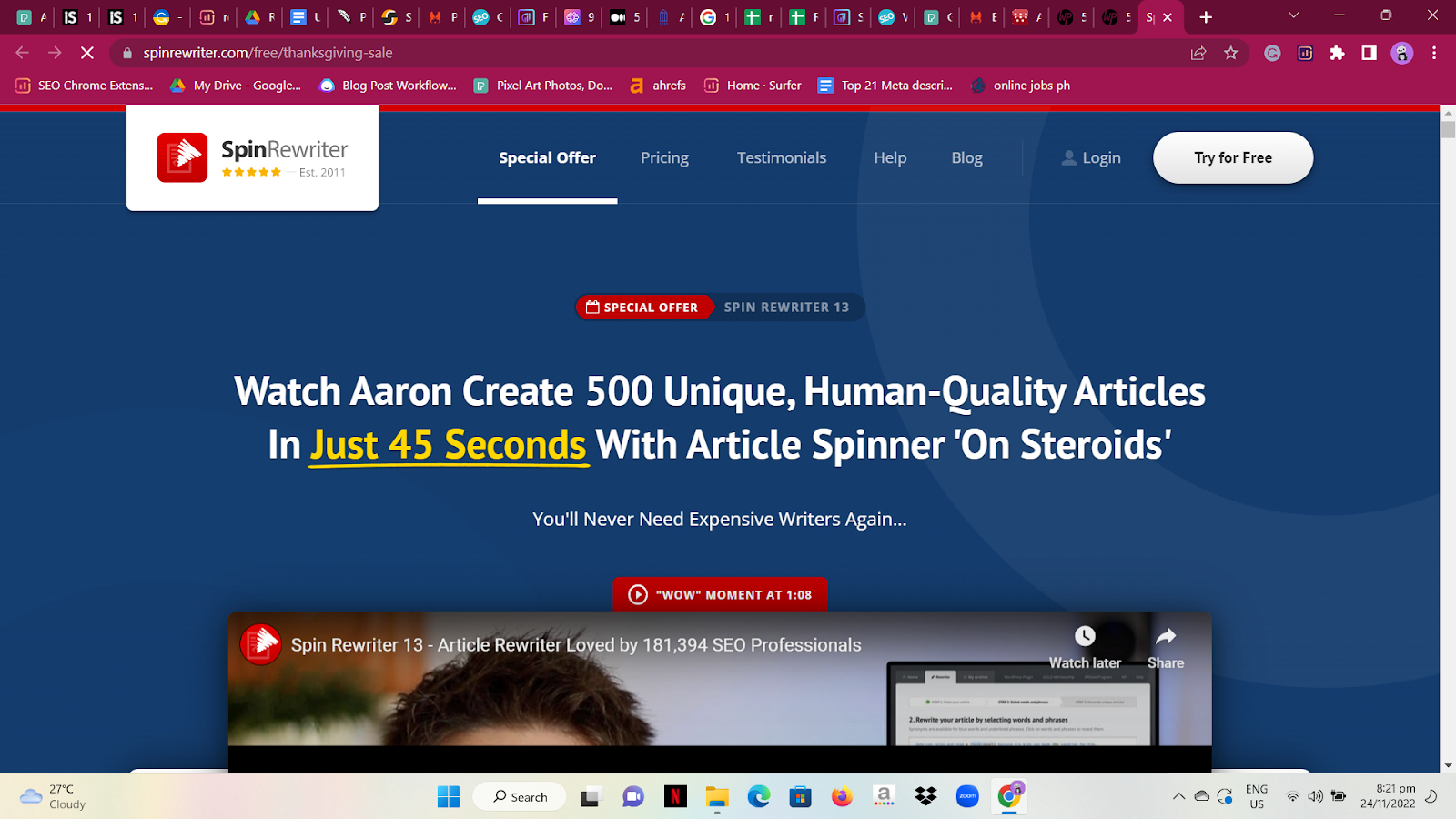
Task: Open Zoom from the taskbar
Action: pyautogui.click(x=967, y=797)
